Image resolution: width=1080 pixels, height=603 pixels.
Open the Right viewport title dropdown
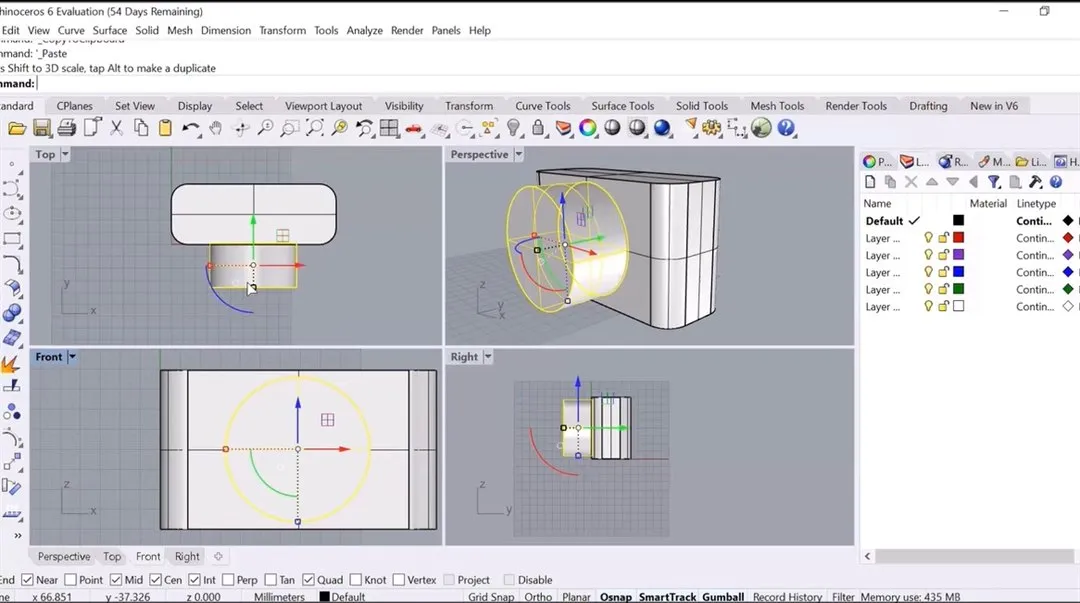point(489,356)
